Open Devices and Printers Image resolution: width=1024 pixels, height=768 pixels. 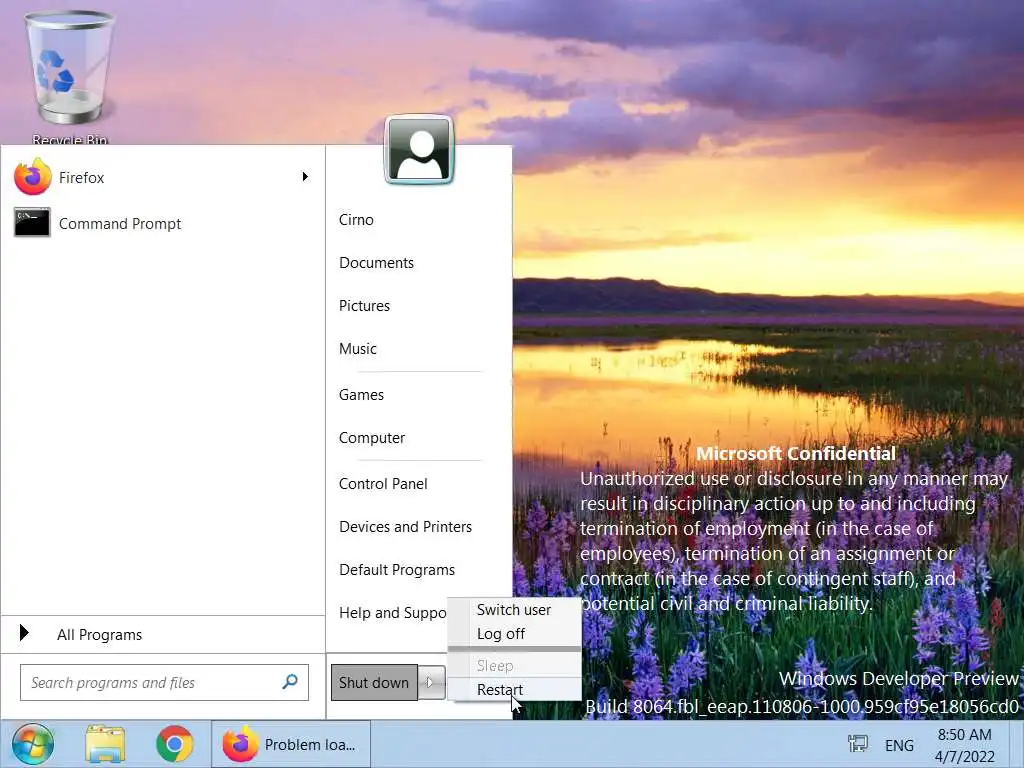tap(405, 526)
